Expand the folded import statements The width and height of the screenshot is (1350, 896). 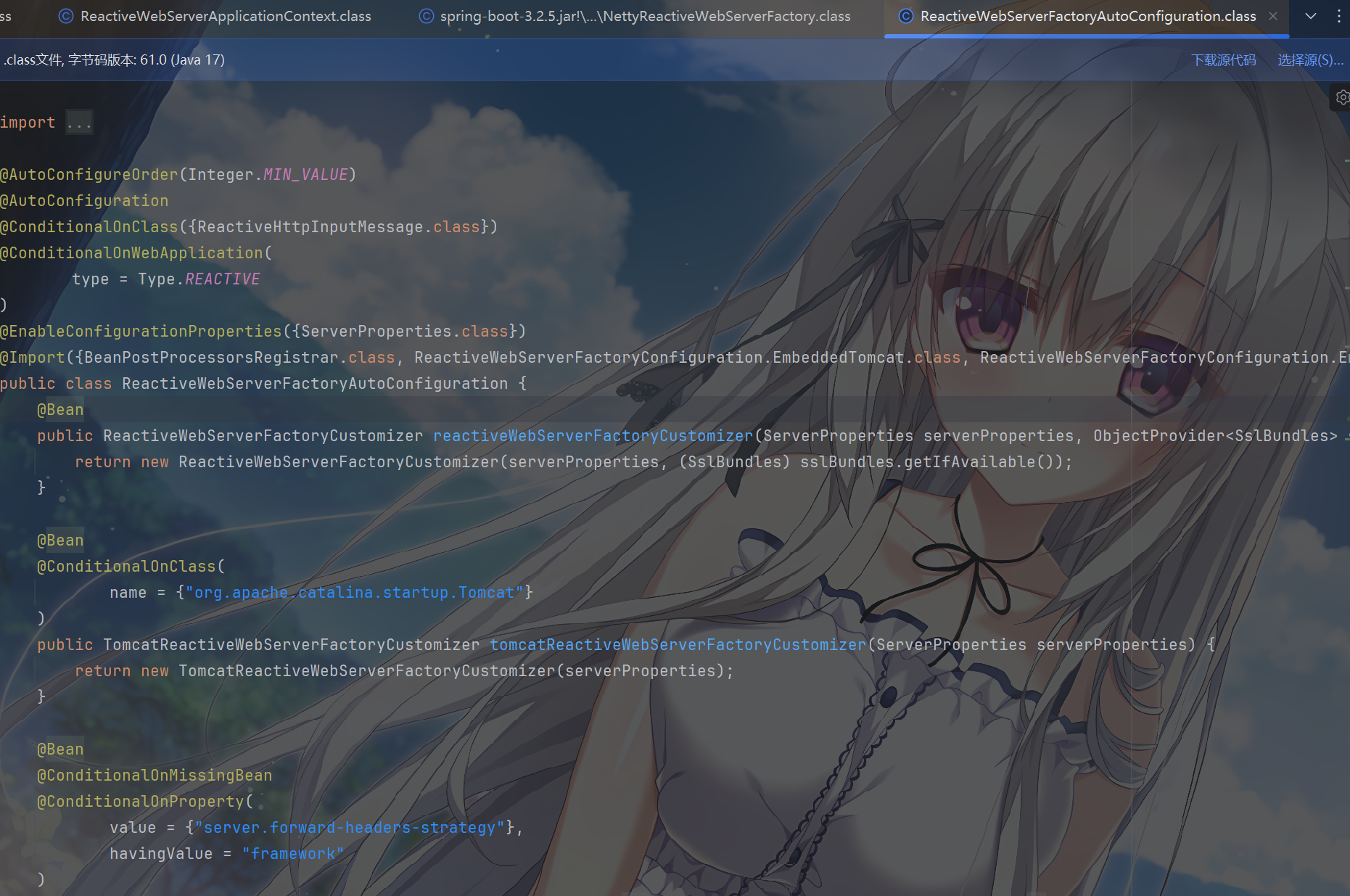click(79, 123)
